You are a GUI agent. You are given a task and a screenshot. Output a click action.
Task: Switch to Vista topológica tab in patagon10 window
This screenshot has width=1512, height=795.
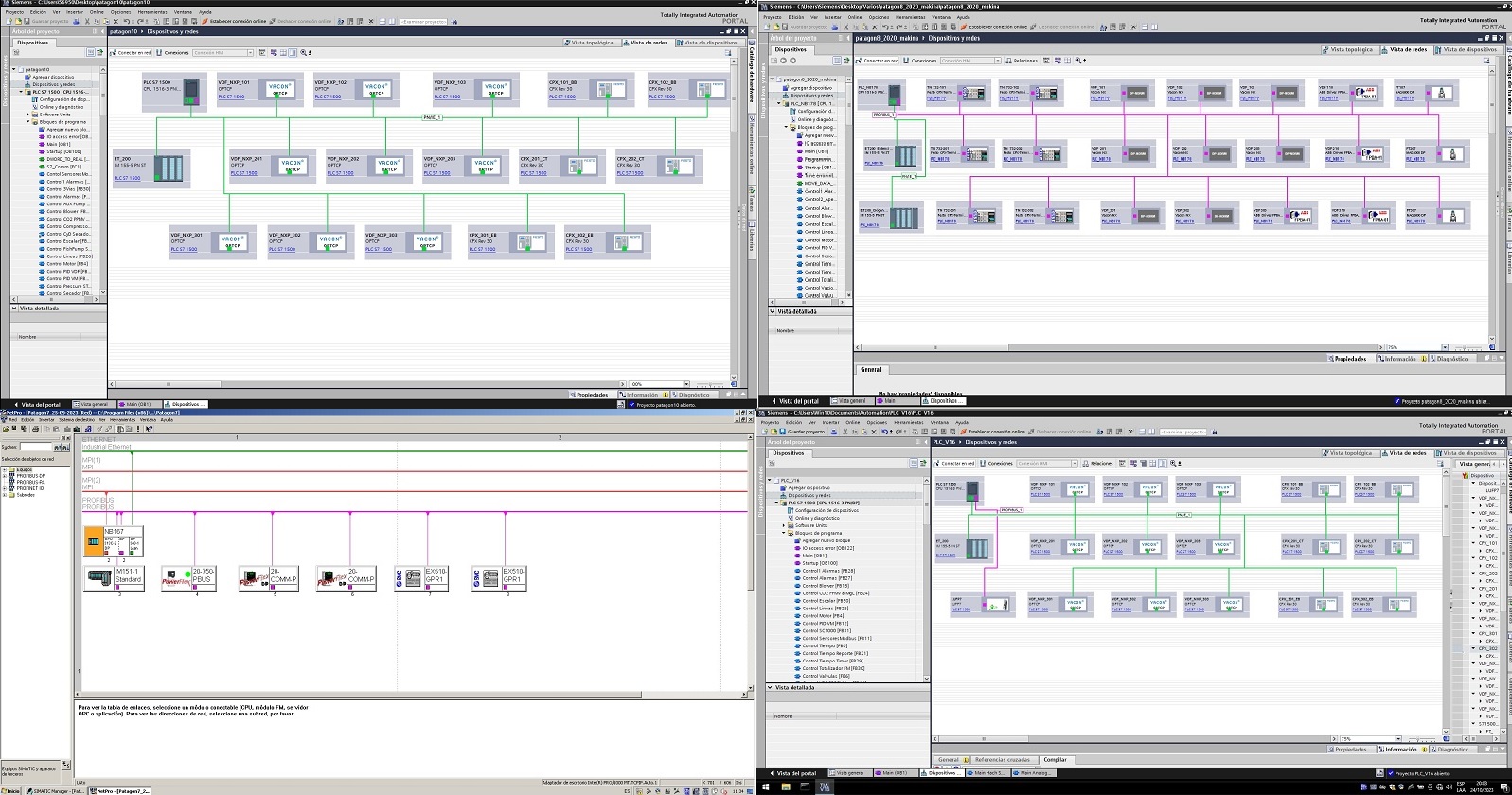coord(592,43)
